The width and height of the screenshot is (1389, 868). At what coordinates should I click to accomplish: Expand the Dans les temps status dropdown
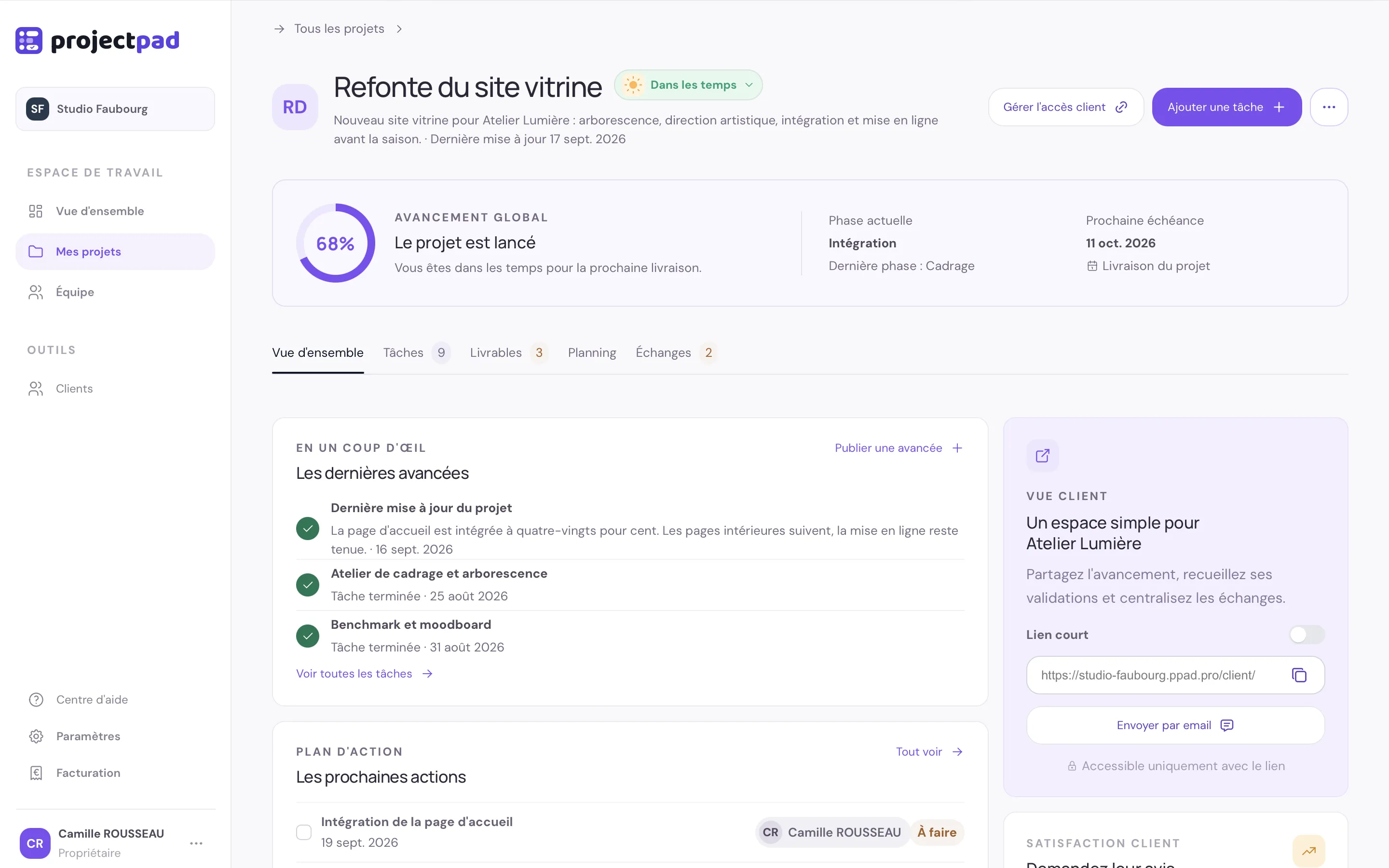click(688, 85)
